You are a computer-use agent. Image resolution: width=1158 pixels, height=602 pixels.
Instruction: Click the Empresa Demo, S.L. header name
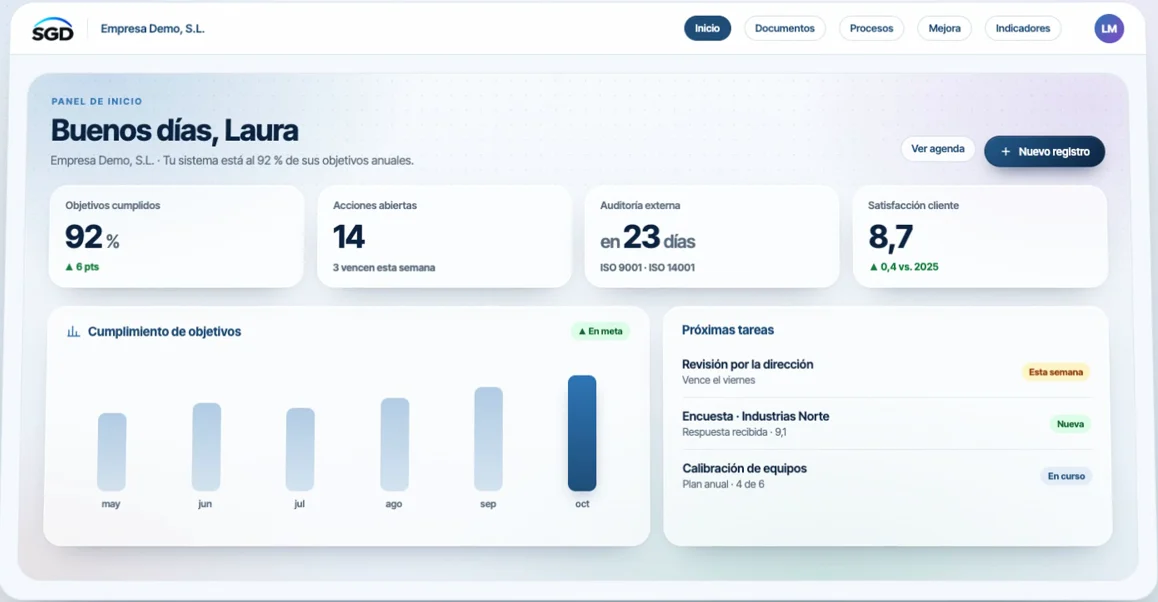tap(152, 29)
